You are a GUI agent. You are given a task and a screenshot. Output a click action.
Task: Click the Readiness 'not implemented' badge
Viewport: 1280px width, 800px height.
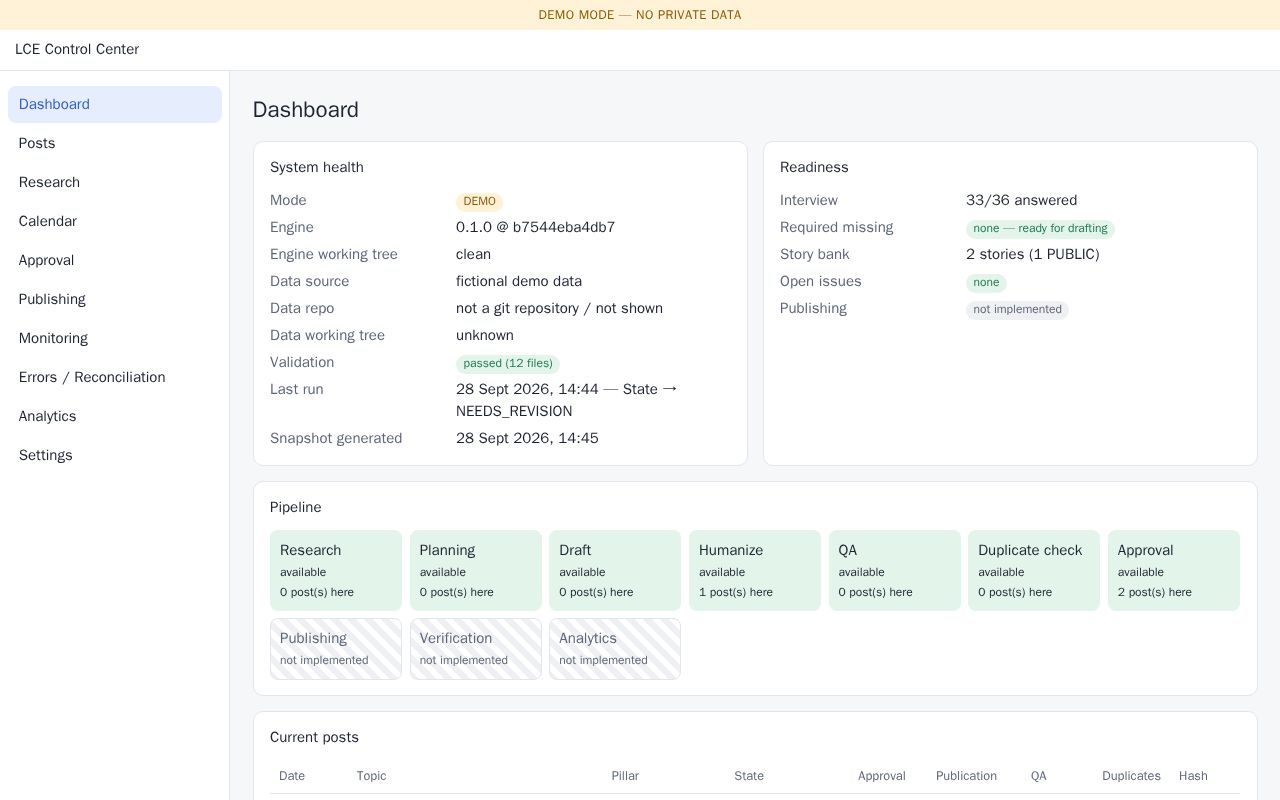point(1017,309)
